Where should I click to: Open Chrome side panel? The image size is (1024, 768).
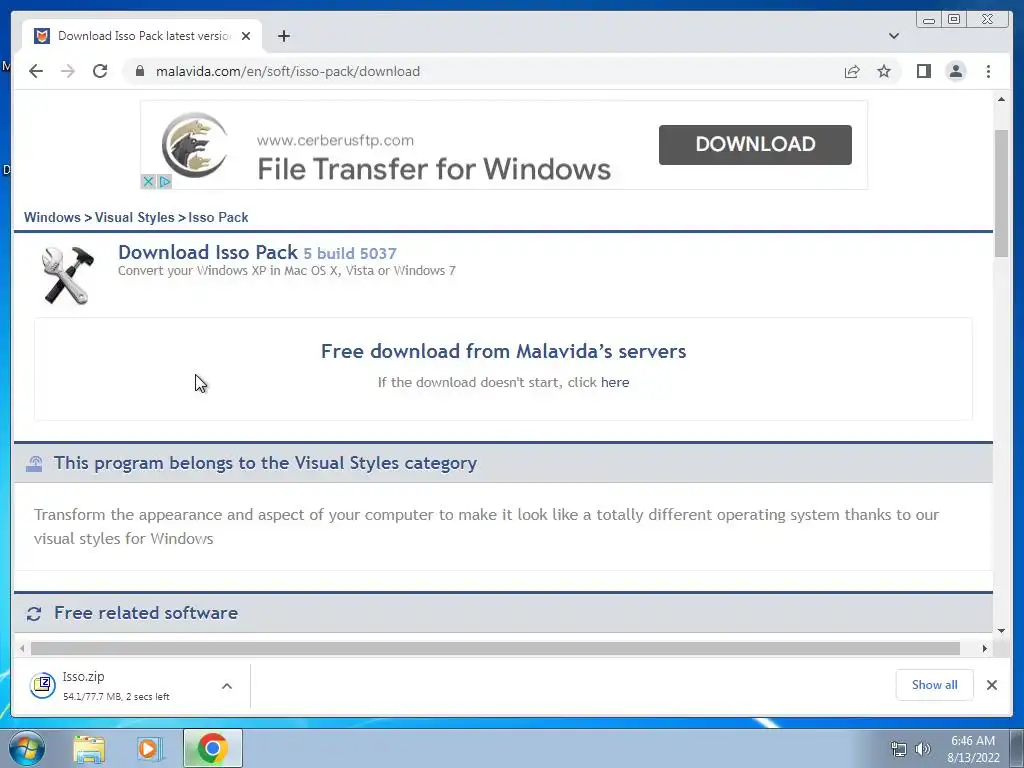tap(923, 71)
